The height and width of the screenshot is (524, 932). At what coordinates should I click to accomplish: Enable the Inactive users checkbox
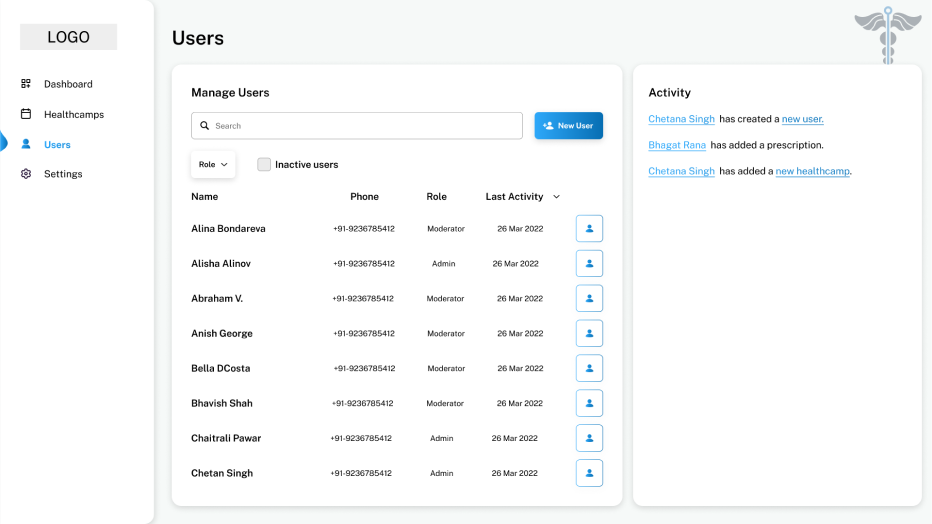pos(264,165)
